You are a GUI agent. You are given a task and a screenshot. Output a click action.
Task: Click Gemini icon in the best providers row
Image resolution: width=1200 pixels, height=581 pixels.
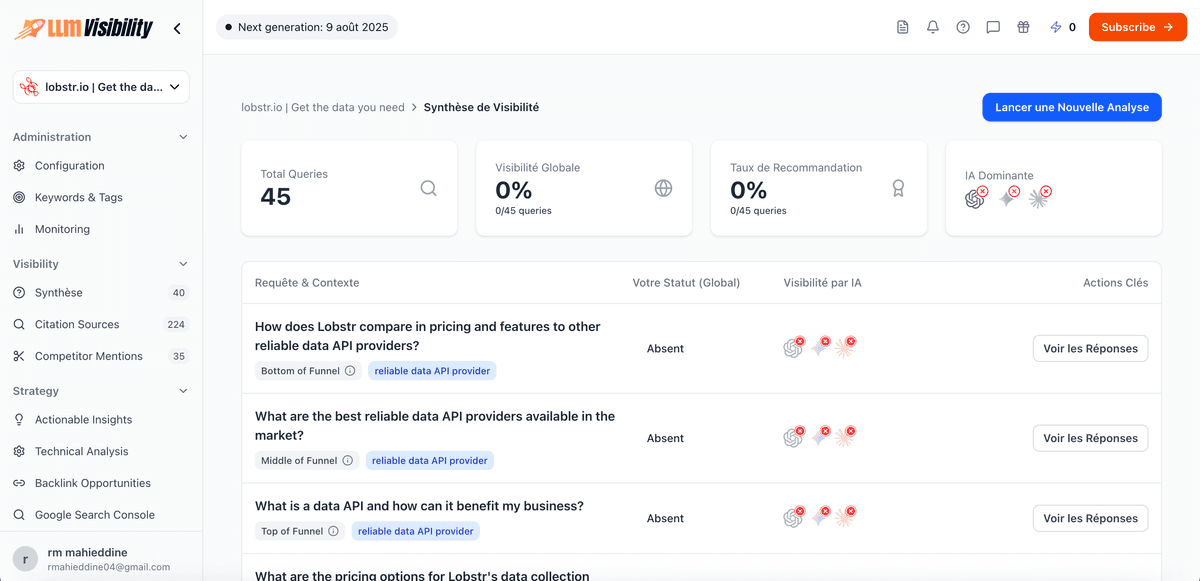[x=819, y=438]
